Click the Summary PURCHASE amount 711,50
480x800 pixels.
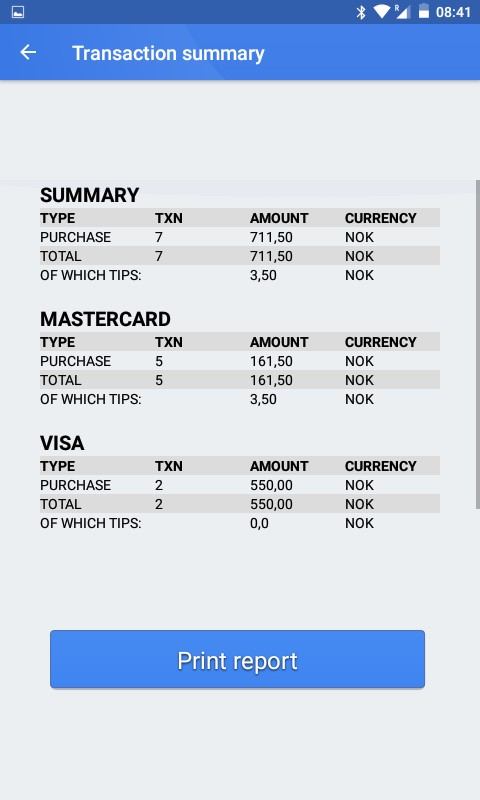pyautogui.click(x=271, y=237)
